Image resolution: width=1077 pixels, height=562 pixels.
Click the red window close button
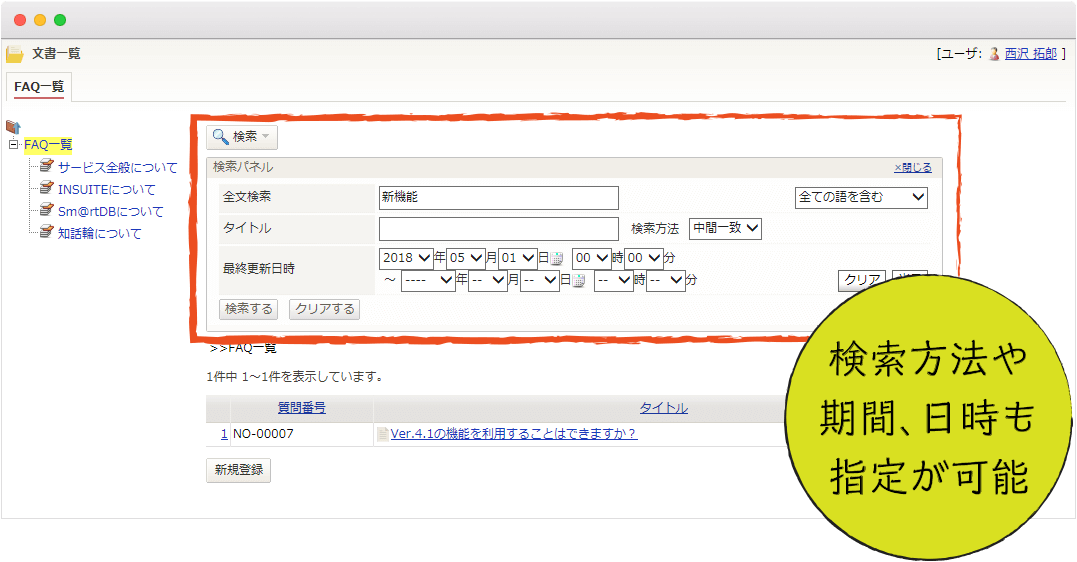coord(20,20)
